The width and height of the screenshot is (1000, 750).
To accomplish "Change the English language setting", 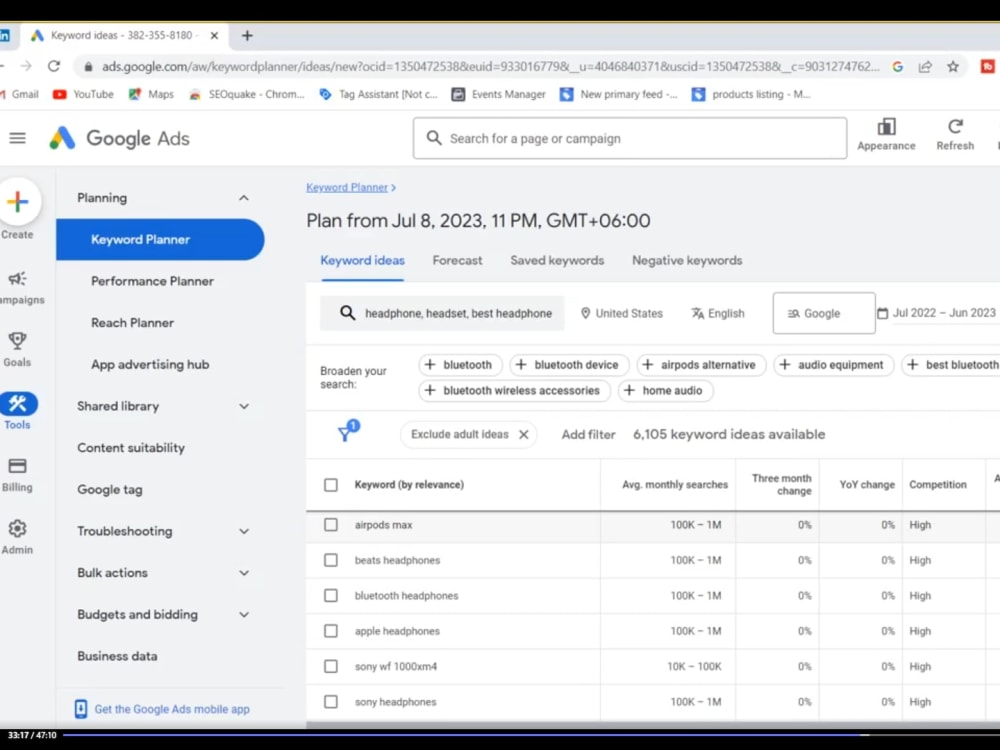I will [x=717, y=313].
